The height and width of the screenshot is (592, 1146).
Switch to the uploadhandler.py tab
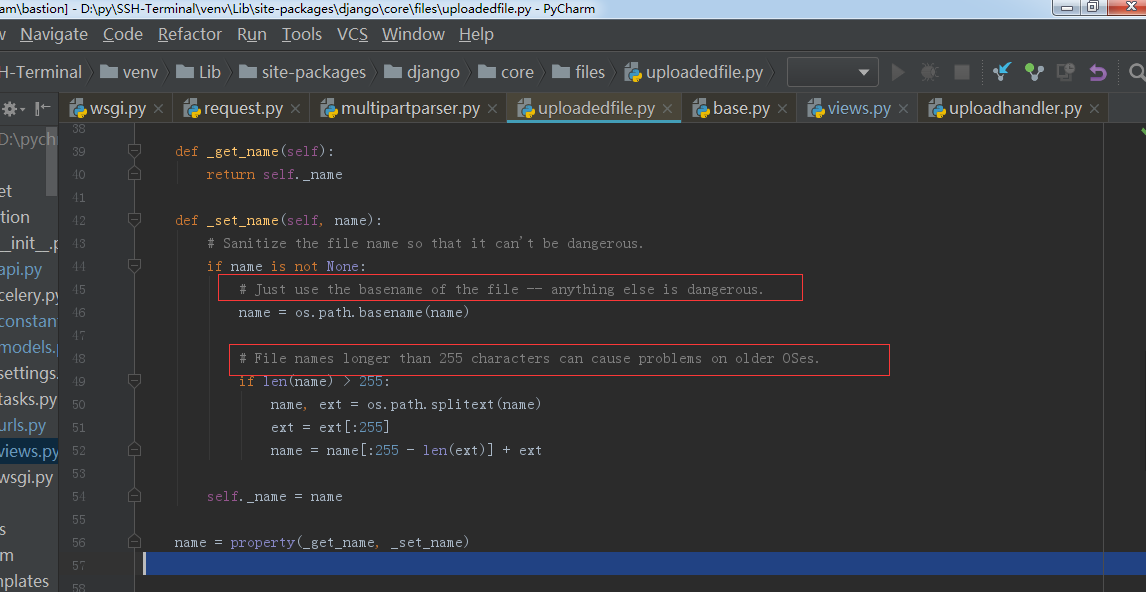(x=1015, y=109)
